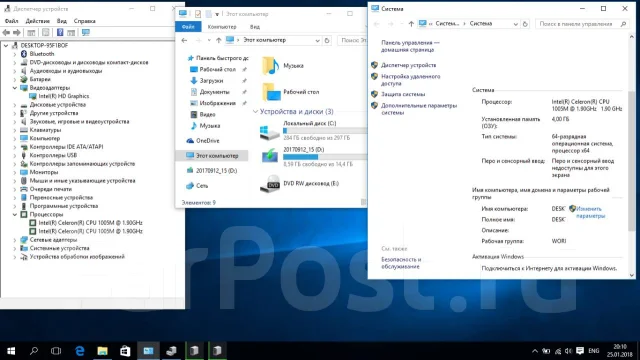Click the up arrow in System window navigation
The height and width of the screenshot is (360, 640).
coord(411,24)
